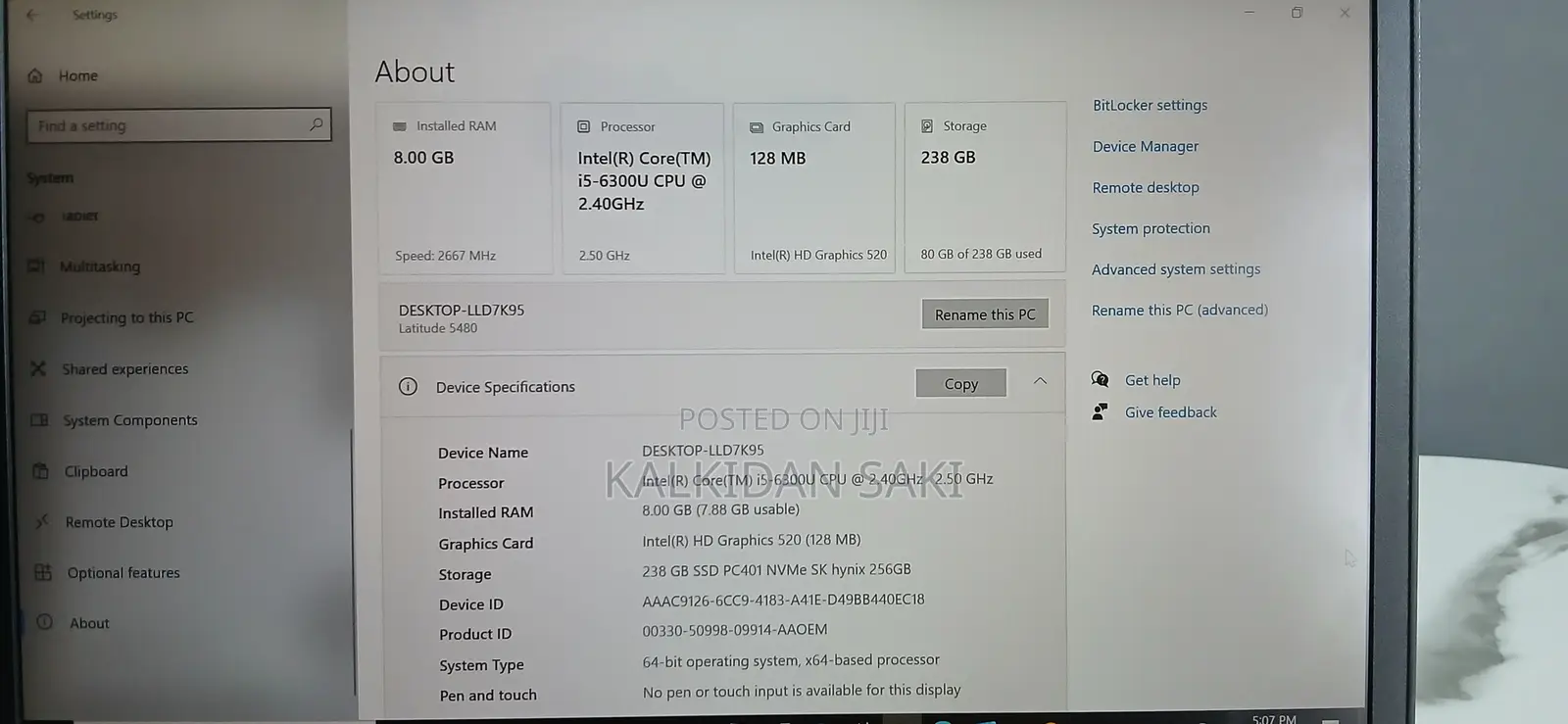Click 8.00 GB (7.88 GB usable) value
The height and width of the screenshot is (724, 1568).
[x=720, y=509]
